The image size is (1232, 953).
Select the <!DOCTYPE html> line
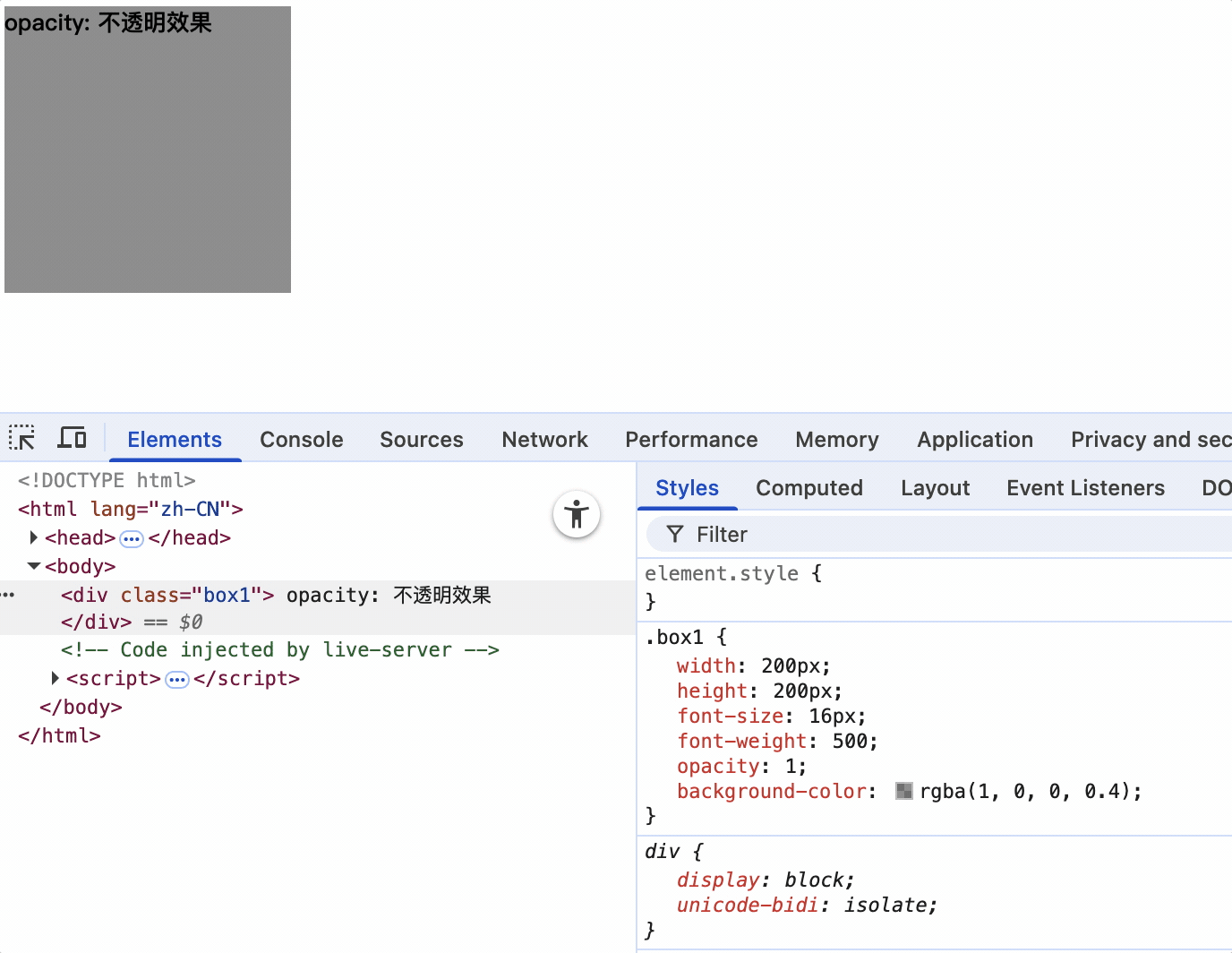coord(107,480)
